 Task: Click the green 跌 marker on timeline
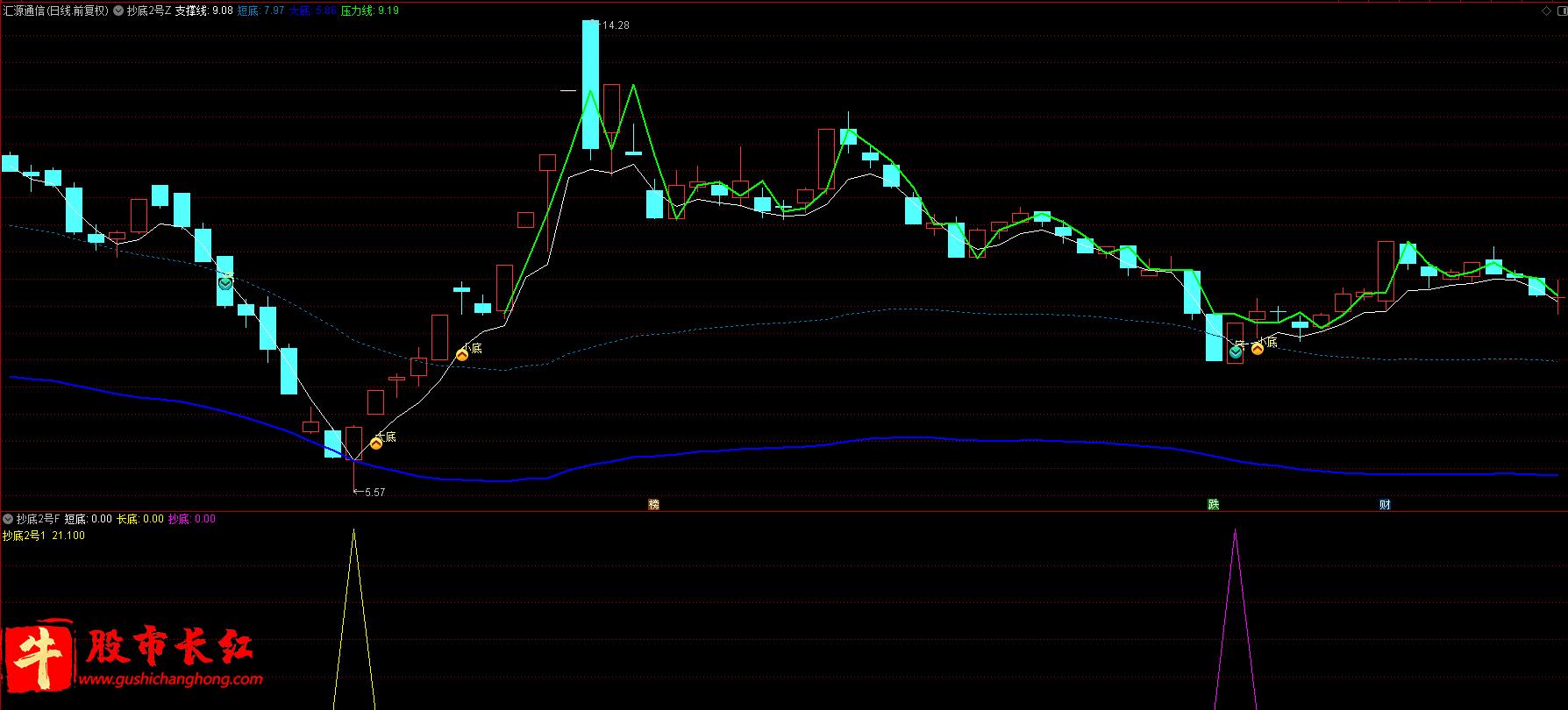(1214, 504)
